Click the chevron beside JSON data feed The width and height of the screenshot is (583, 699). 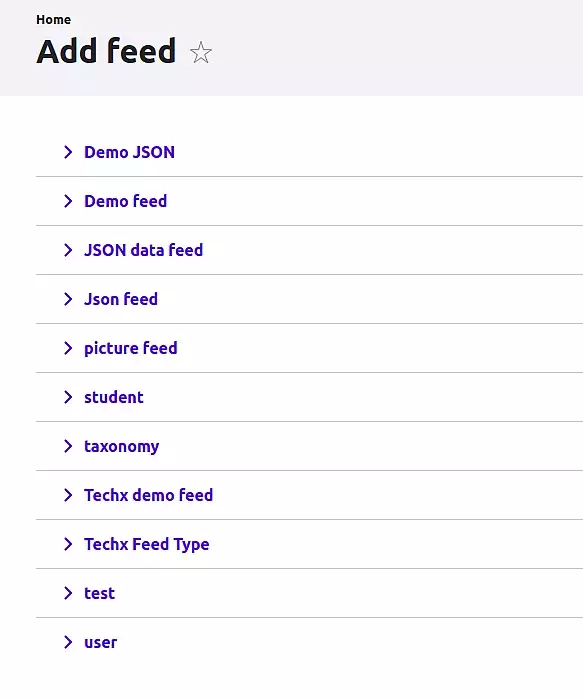(68, 250)
